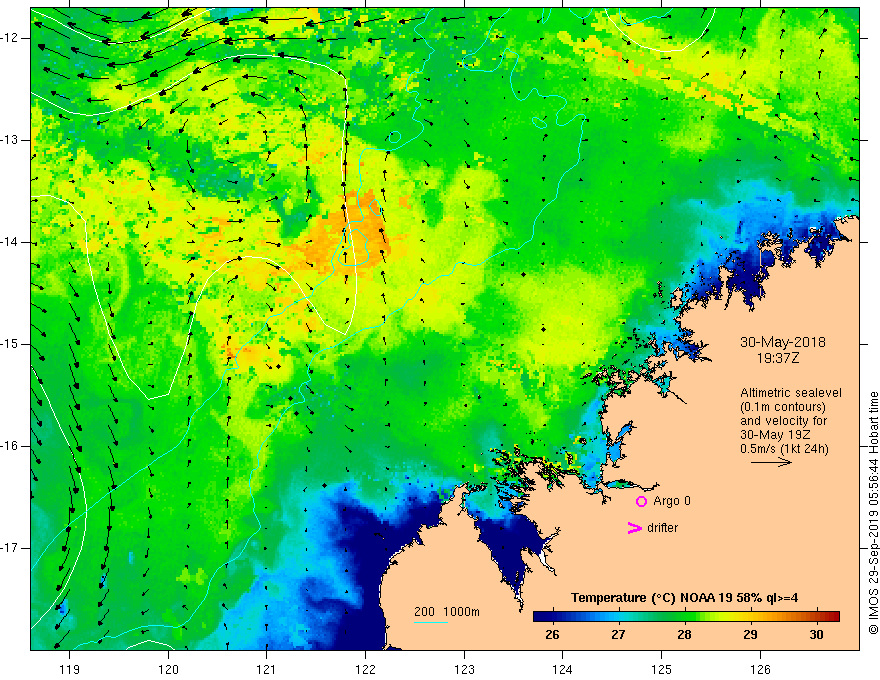Click the "Temperature (°C) NOAA 19 58% ql>=4" title
Screen dimensions: 880x680
point(685,598)
